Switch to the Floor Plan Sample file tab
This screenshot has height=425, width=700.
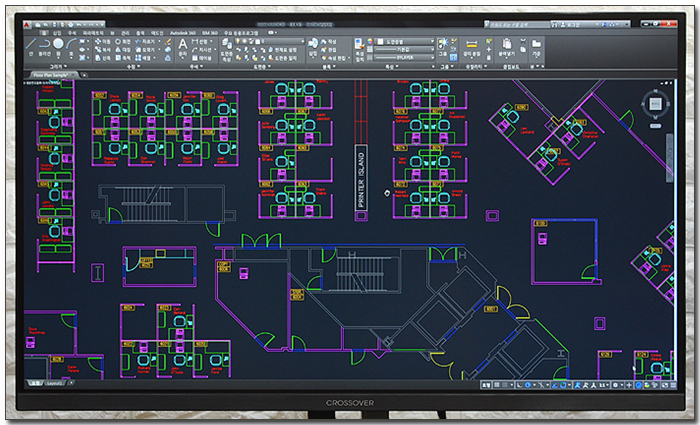pos(51,75)
